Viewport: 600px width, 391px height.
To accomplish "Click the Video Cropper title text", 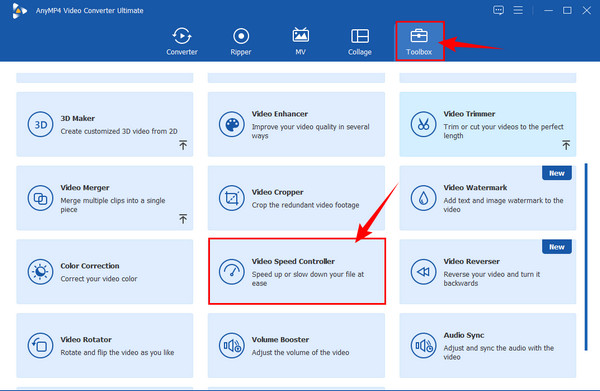I will 277,192.
